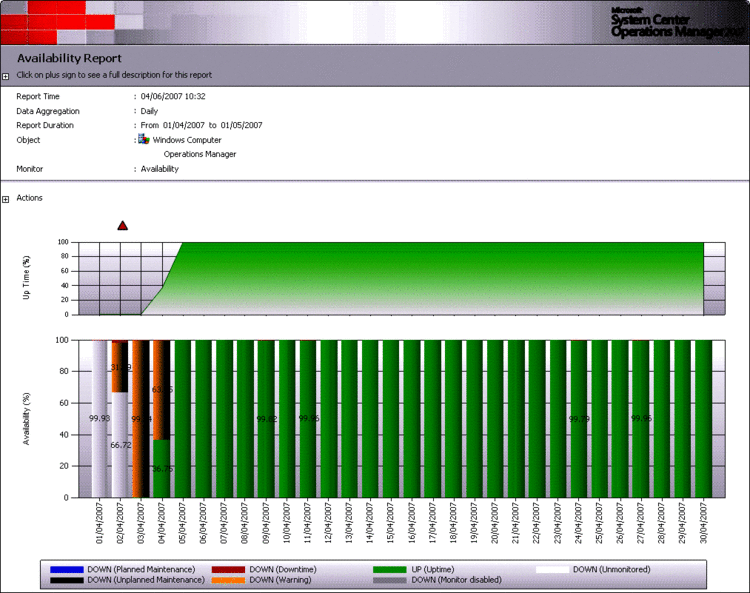
Task: Select the black Unplanned Maintenance legend swatch
Action: (x=66, y=579)
